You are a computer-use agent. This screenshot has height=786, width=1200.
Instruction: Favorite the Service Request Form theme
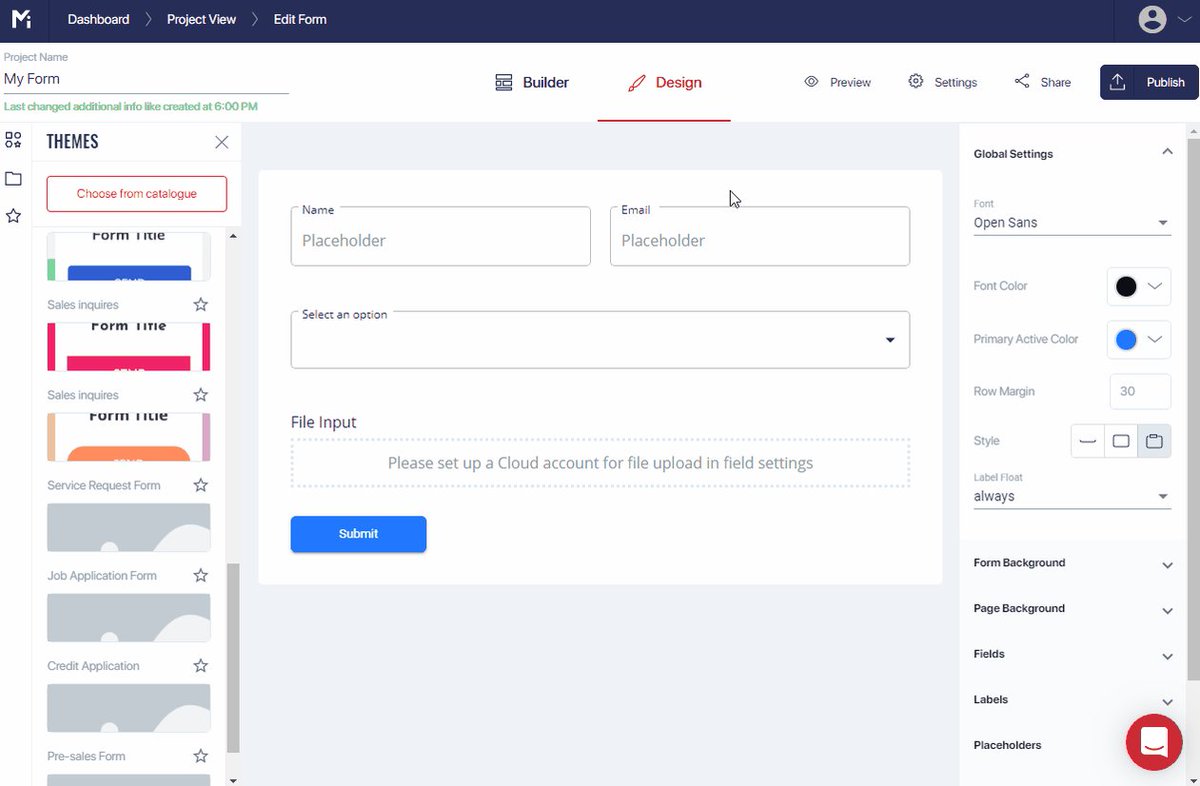pyautogui.click(x=200, y=485)
